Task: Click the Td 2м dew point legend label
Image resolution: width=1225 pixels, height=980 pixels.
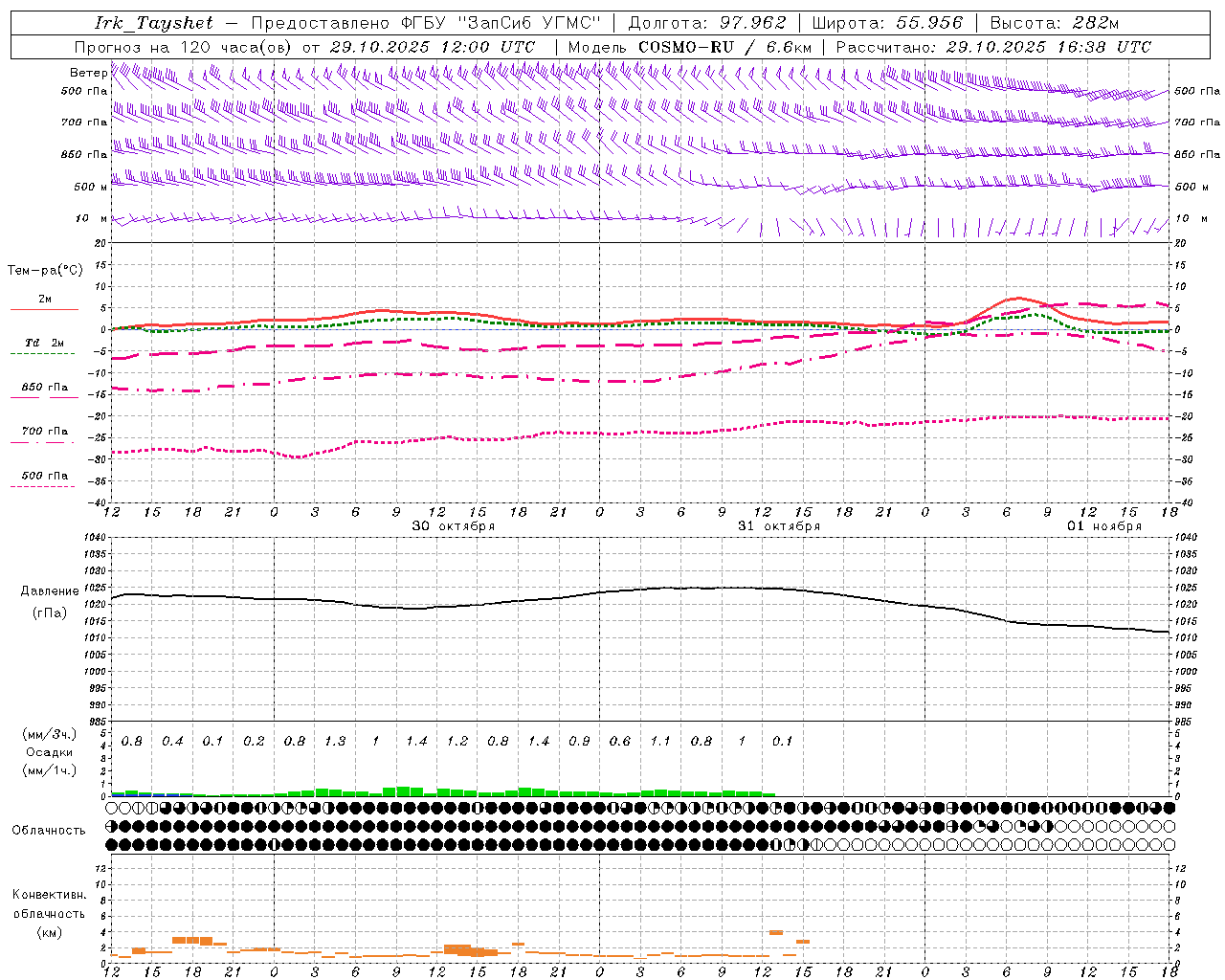Action: pos(44,343)
